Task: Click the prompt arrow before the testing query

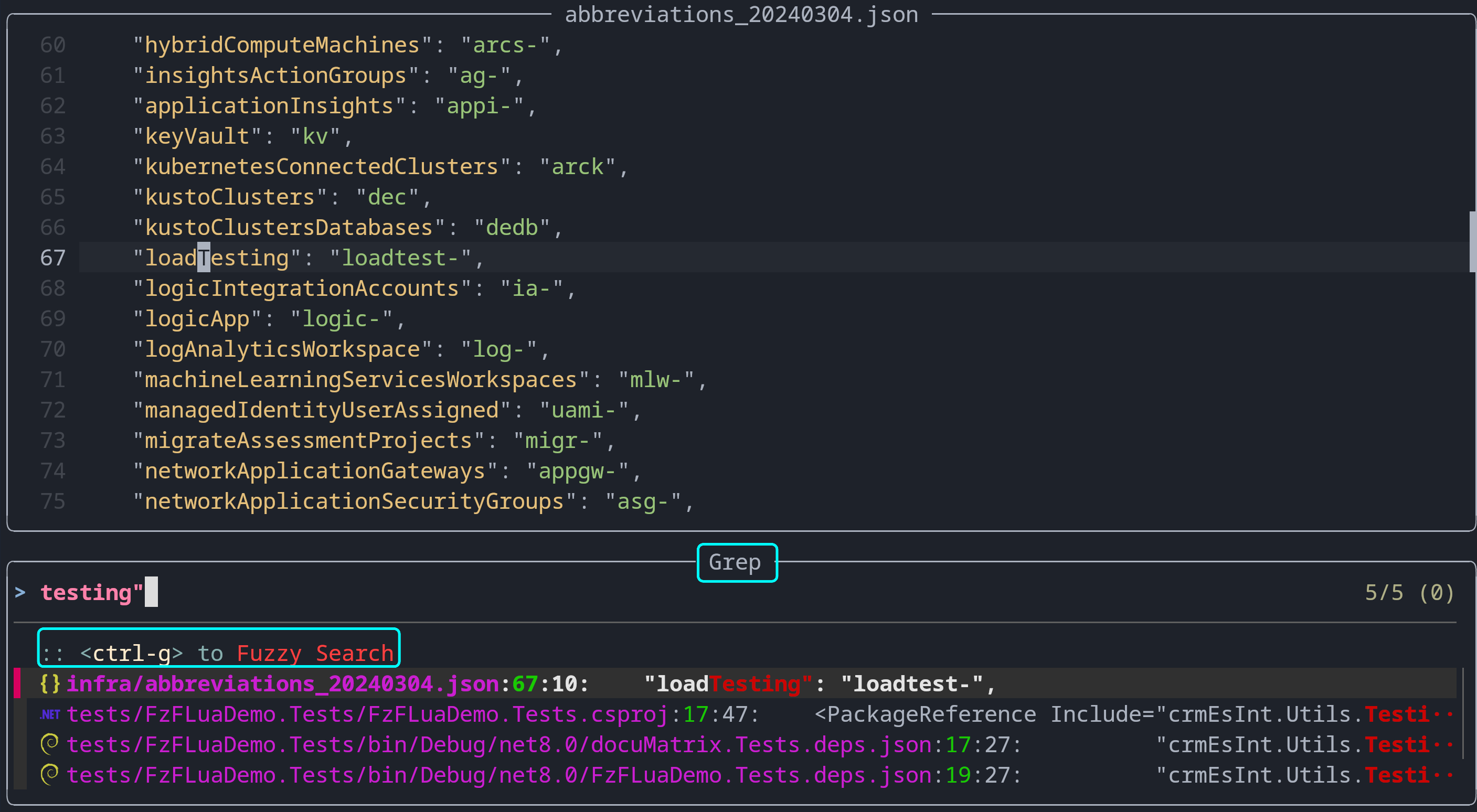Action: 20,592
